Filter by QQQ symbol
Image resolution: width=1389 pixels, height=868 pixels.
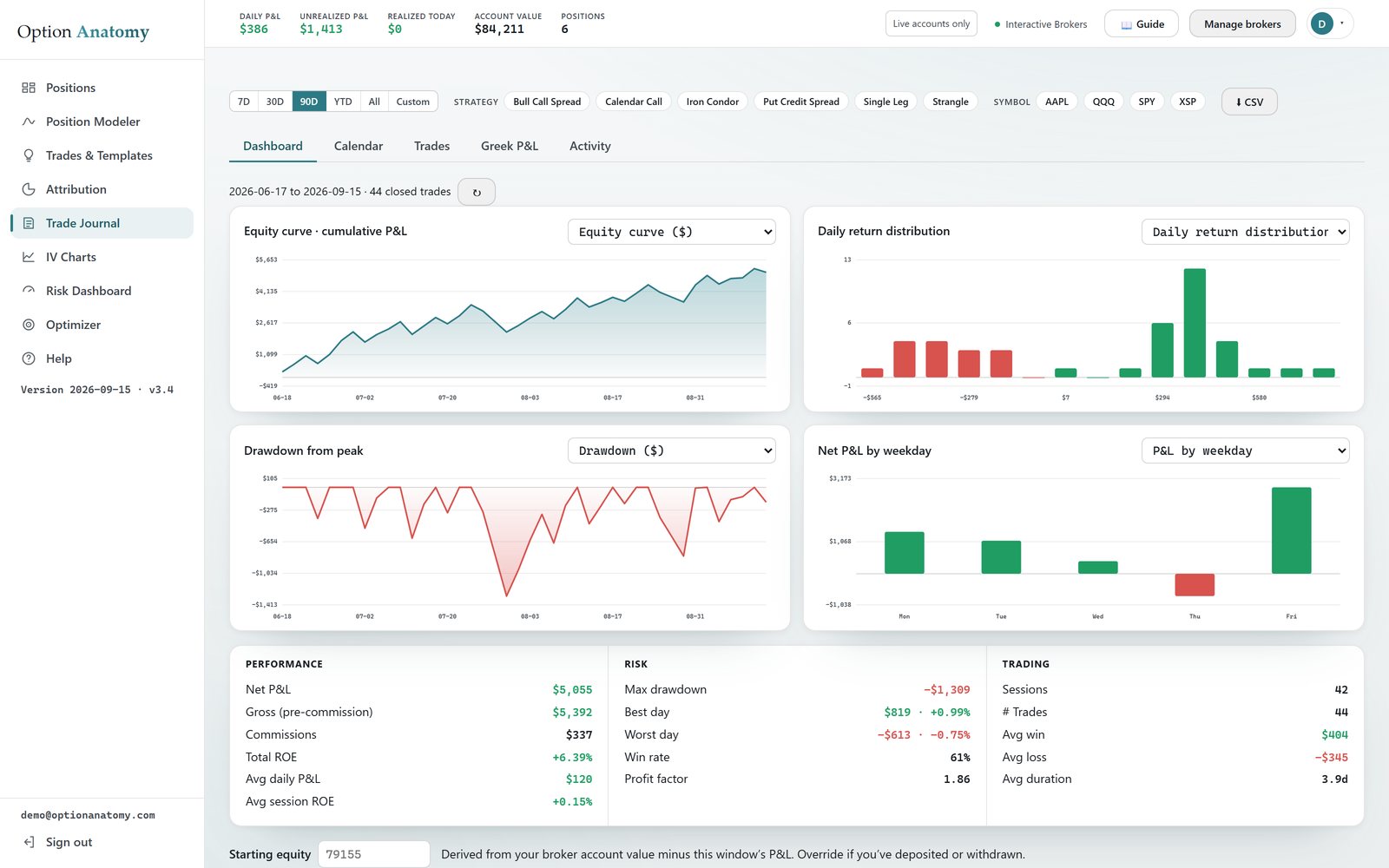coord(1103,102)
